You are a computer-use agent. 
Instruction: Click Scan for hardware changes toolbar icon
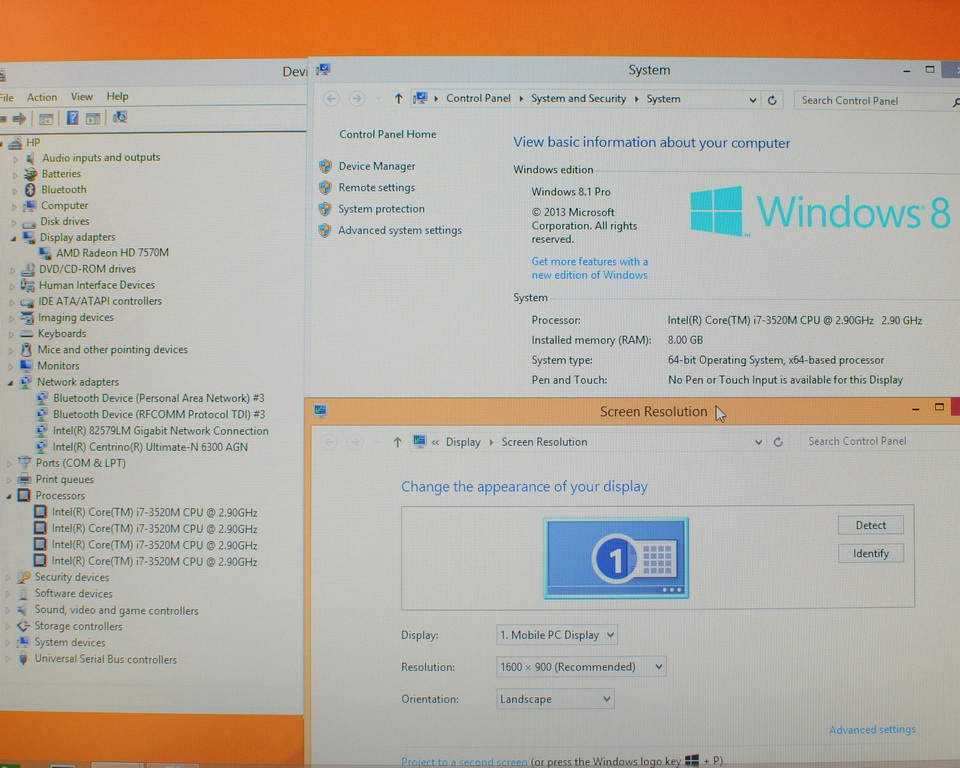click(x=119, y=118)
